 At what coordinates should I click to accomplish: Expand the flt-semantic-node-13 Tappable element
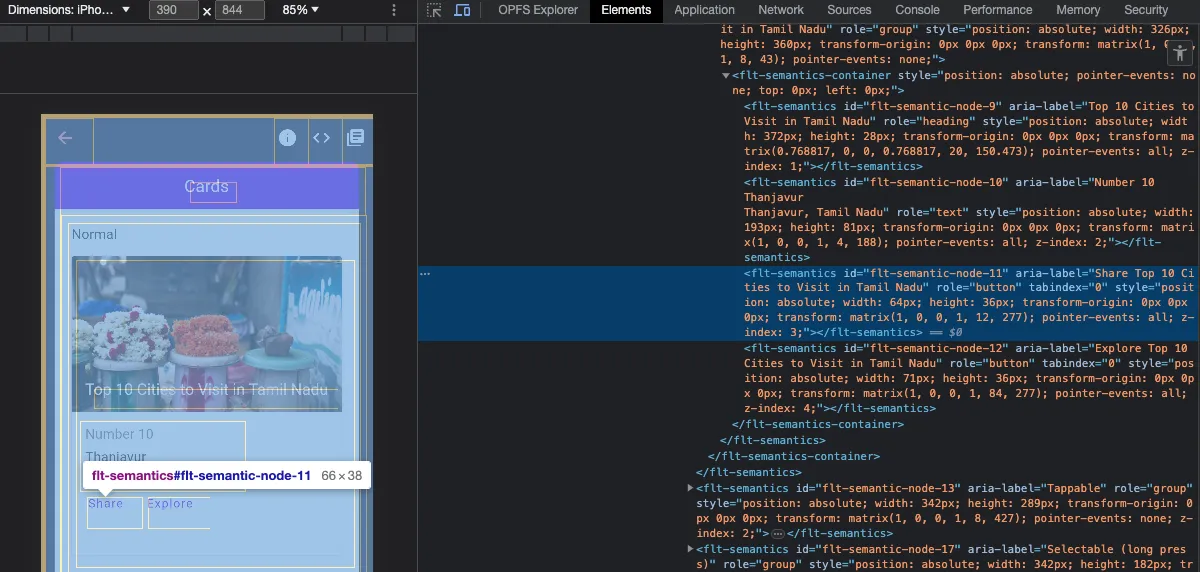(690, 488)
